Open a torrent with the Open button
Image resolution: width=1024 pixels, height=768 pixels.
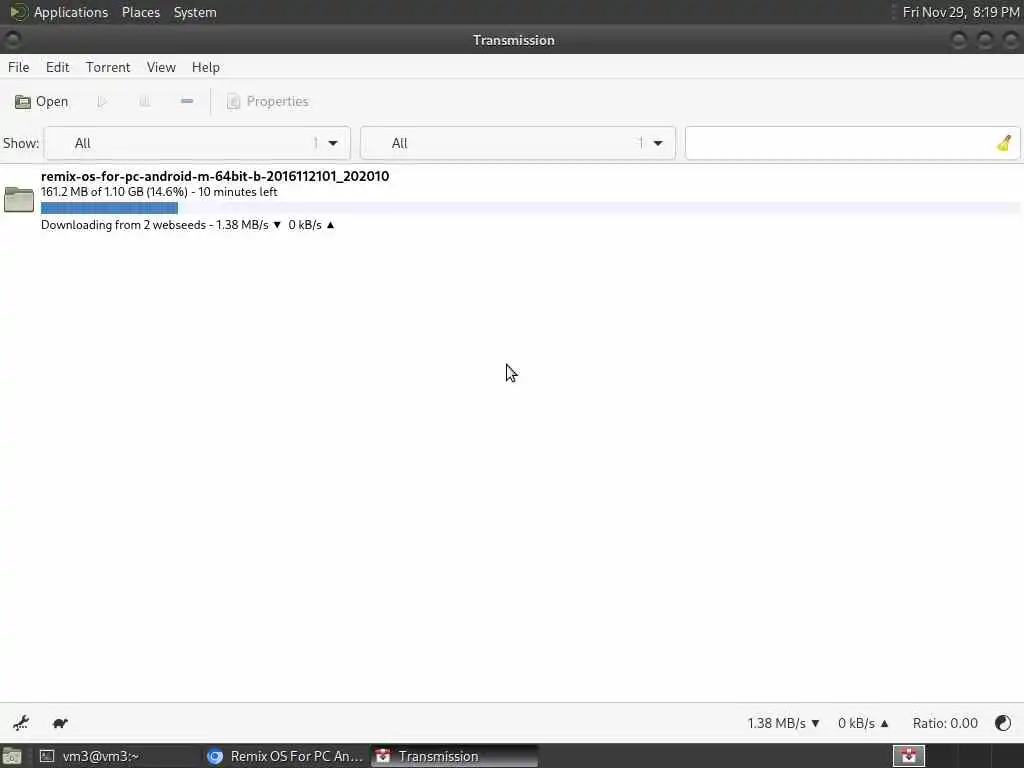(42, 101)
